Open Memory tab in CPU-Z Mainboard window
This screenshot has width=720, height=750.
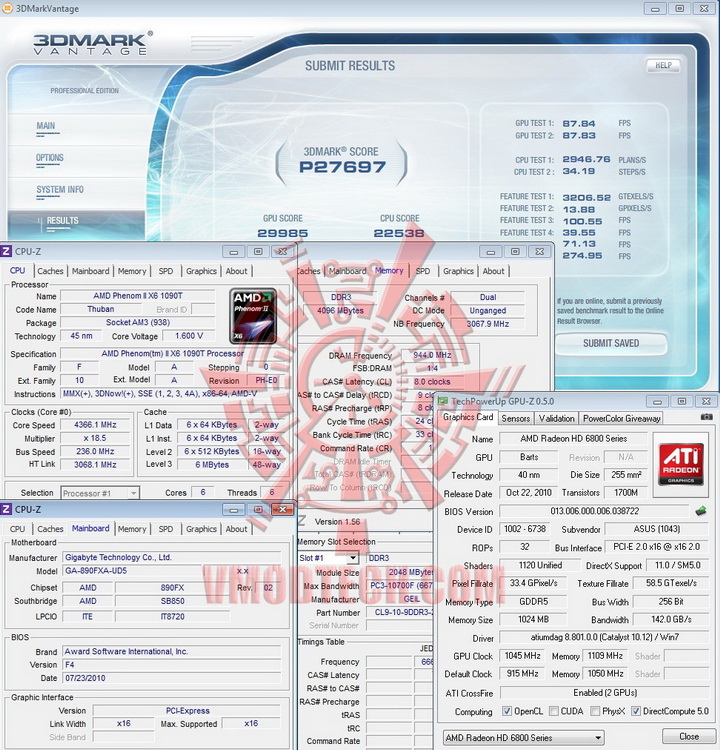pos(132,529)
